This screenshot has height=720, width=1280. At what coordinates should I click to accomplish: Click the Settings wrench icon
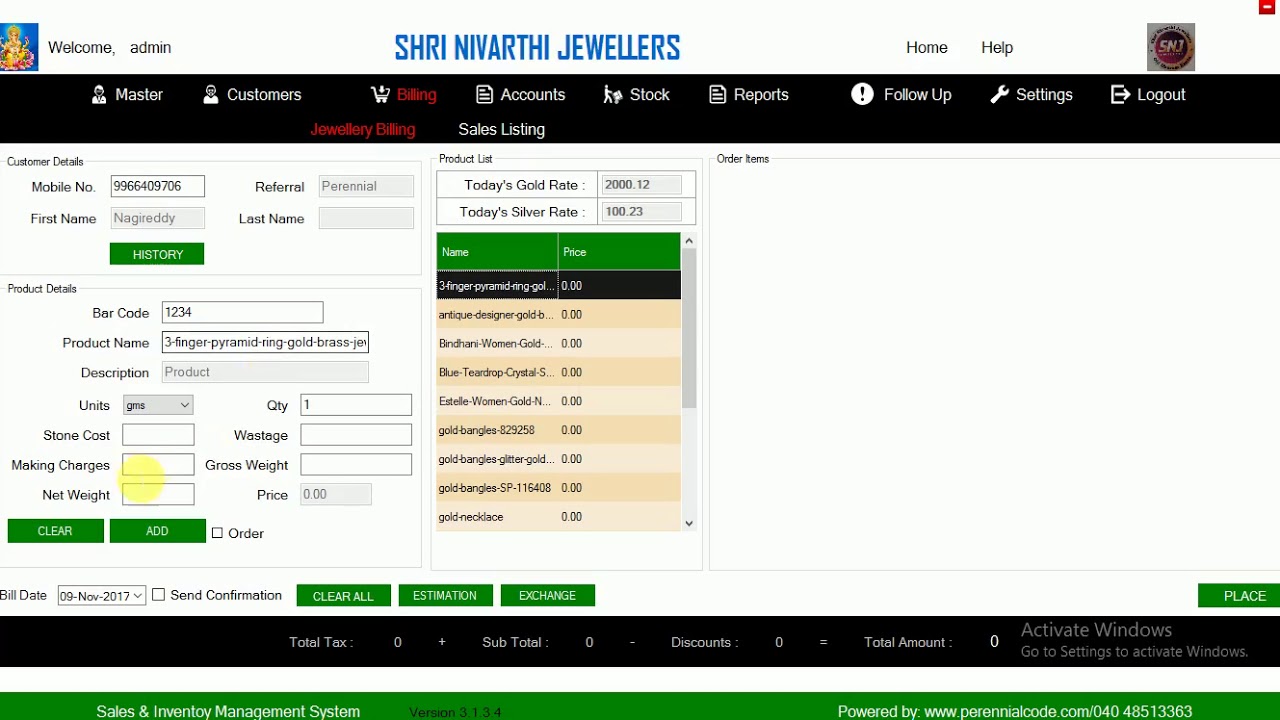pos(999,95)
